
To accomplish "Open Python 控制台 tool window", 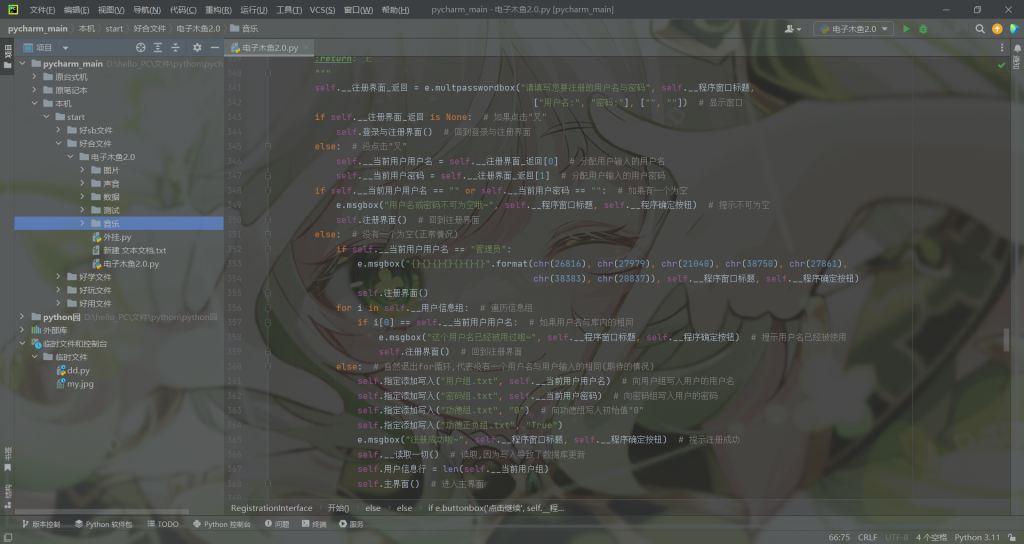I will (x=221, y=524).
